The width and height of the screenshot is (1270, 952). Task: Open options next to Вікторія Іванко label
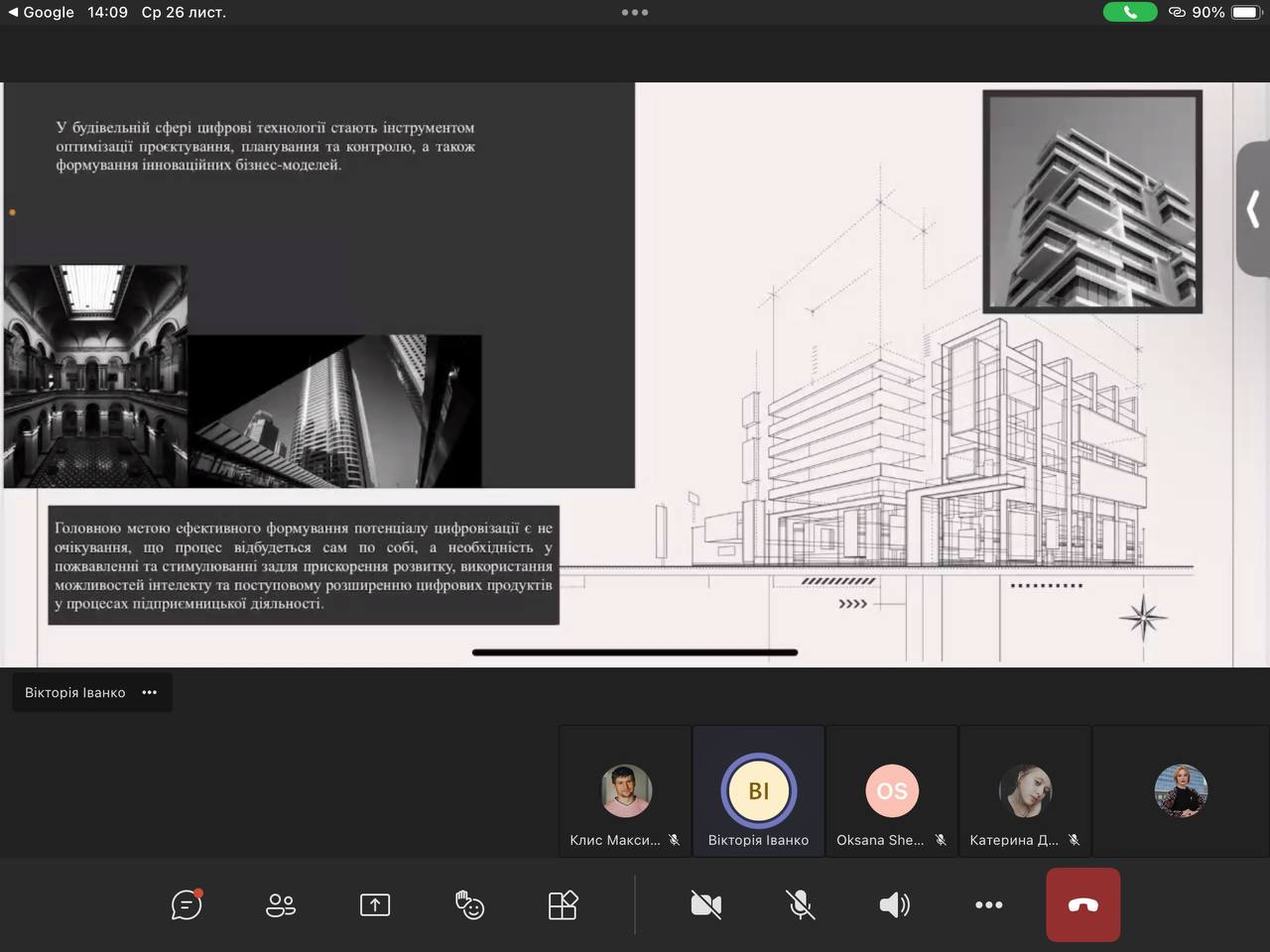(x=150, y=692)
